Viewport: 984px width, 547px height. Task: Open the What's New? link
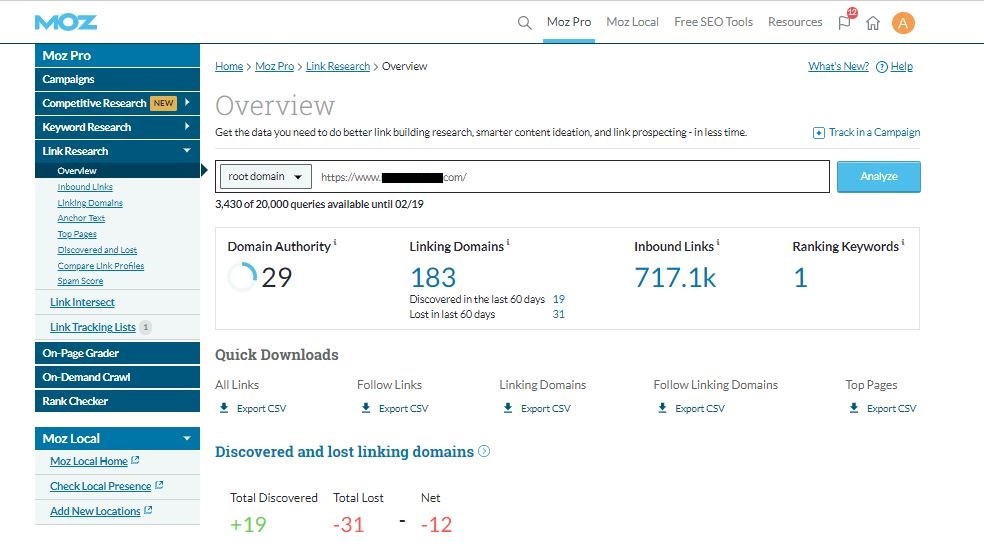click(838, 66)
